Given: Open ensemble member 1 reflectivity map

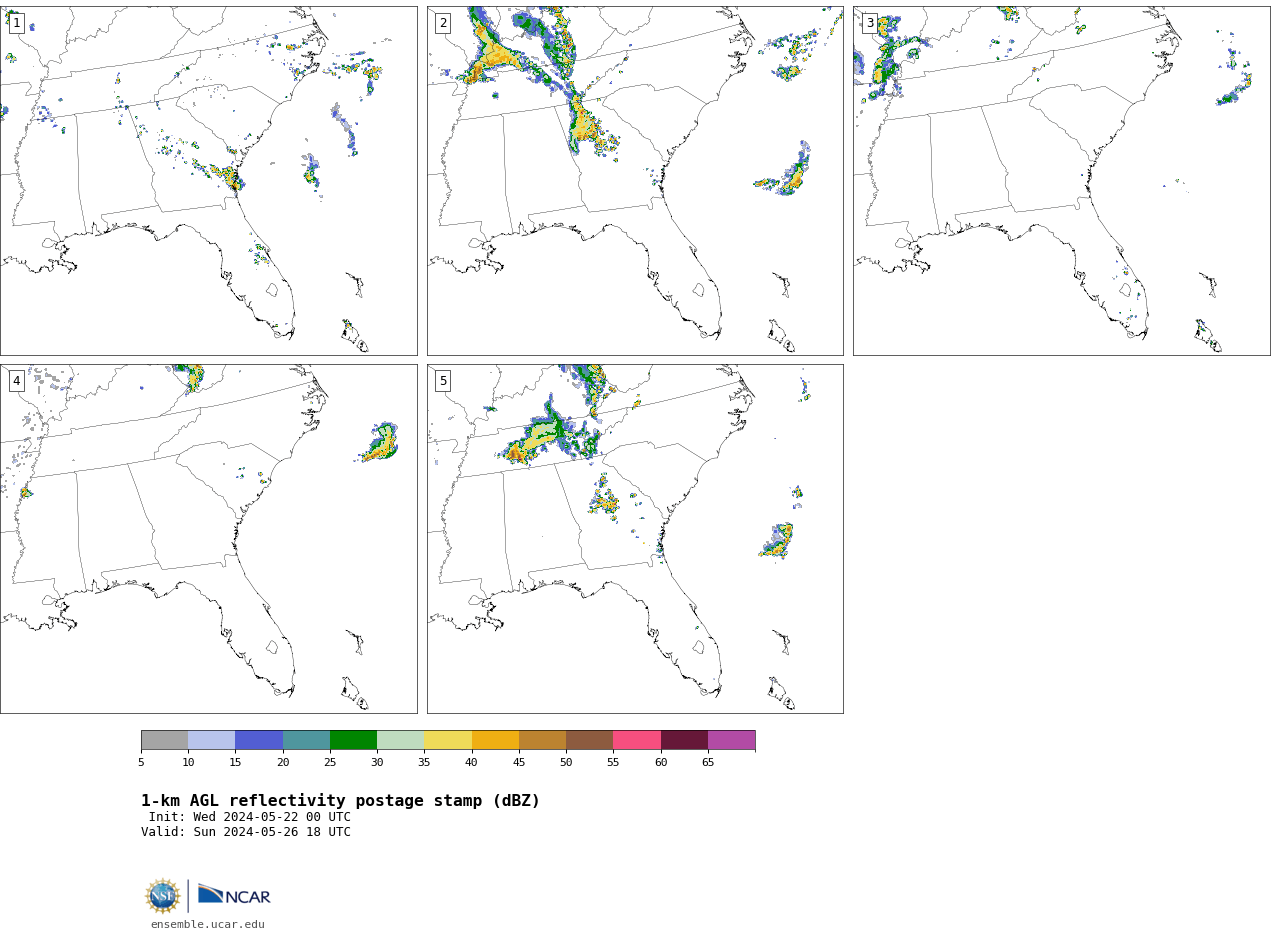Looking at the screenshot, I should point(208,181).
